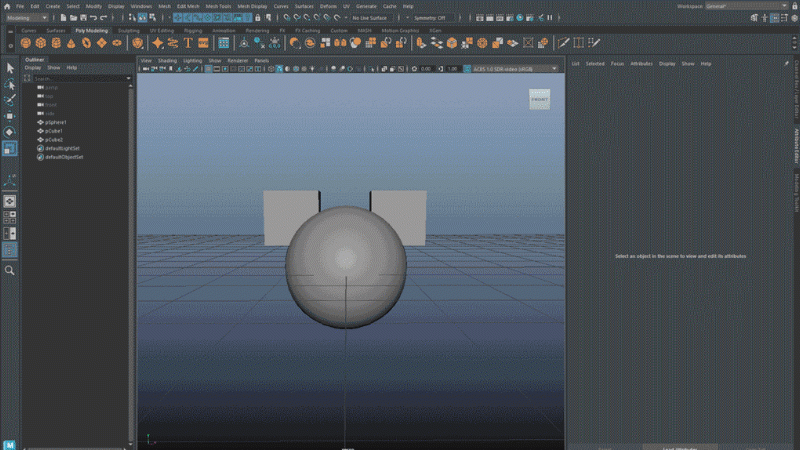Click the polygon Type tool icon
This screenshot has width=800, height=450.
188,43
